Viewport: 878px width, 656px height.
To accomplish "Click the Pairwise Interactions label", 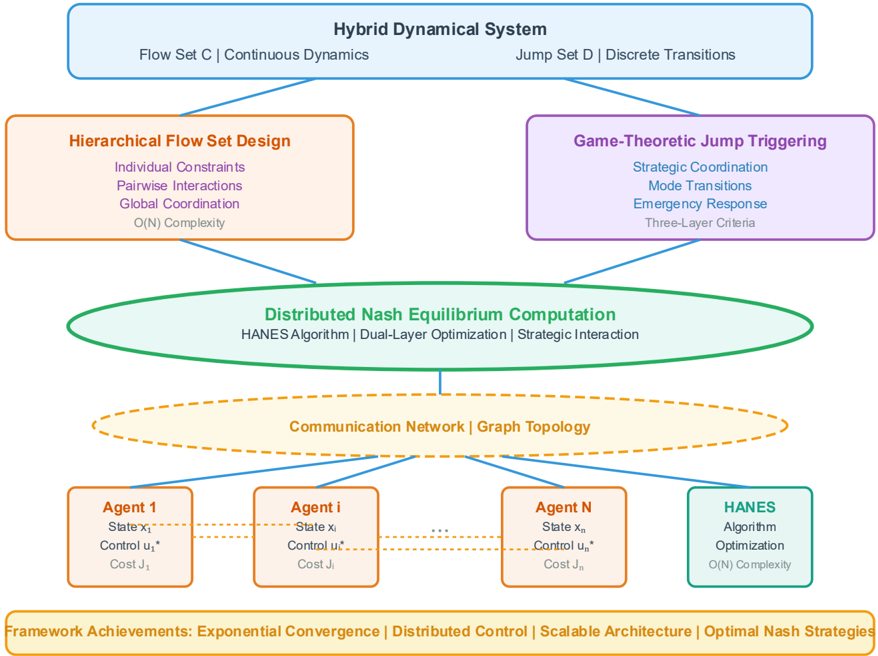I will click(180, 185).
